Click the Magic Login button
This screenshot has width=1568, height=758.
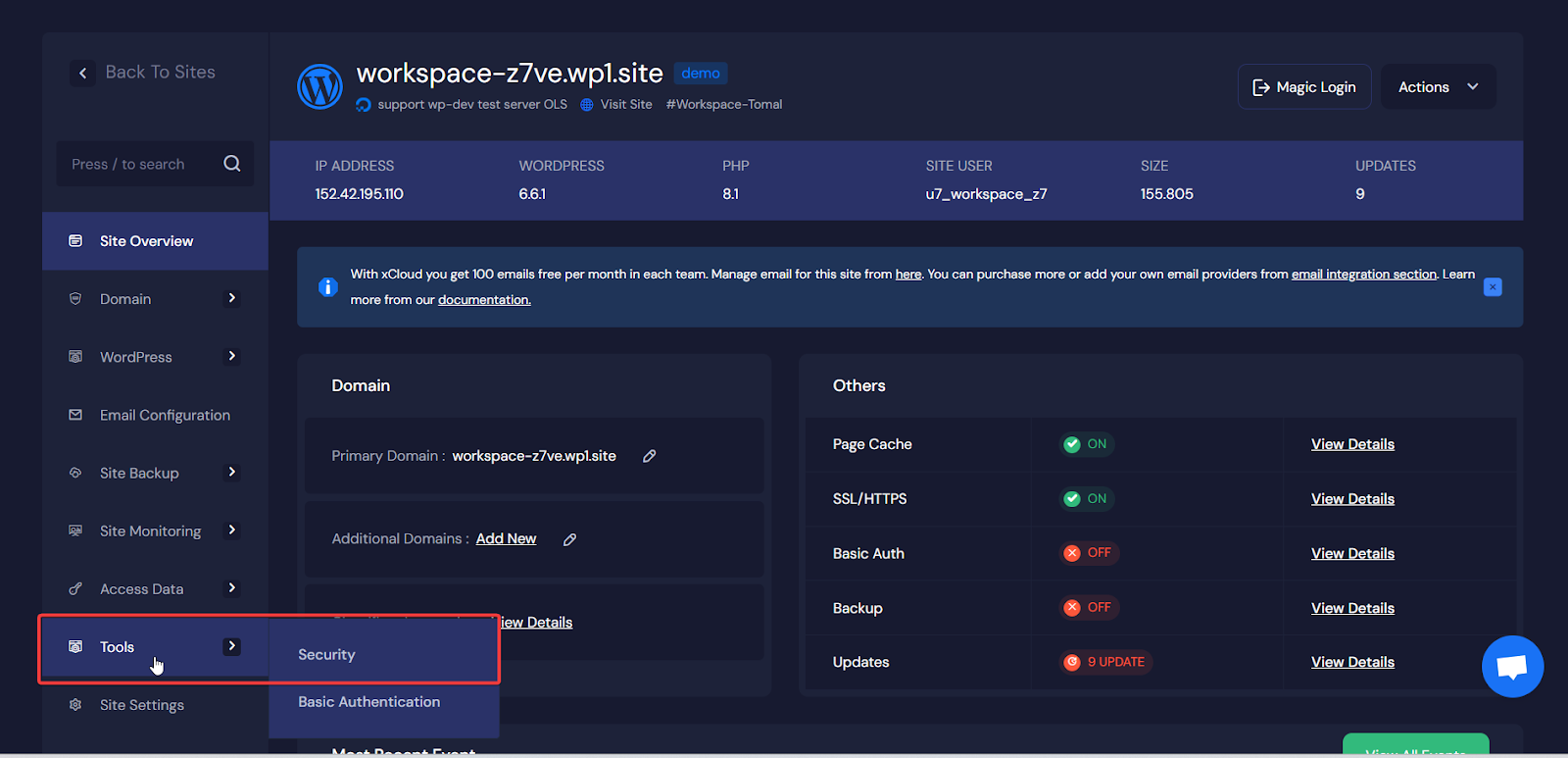(1304, 87)
